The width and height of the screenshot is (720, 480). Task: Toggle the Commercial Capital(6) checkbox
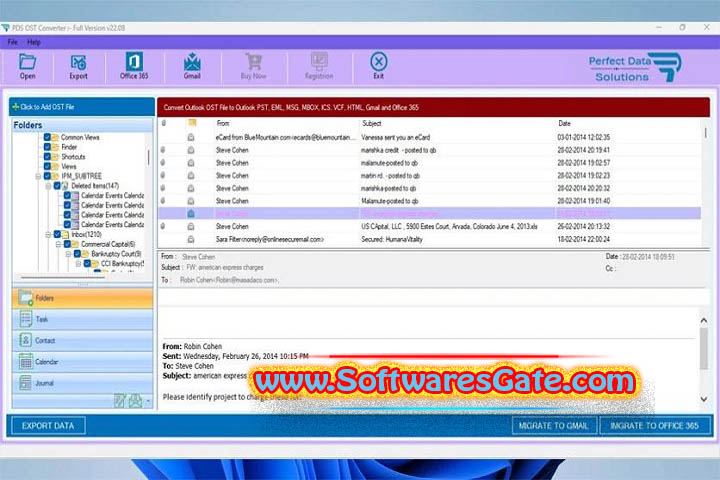point(67,244)
